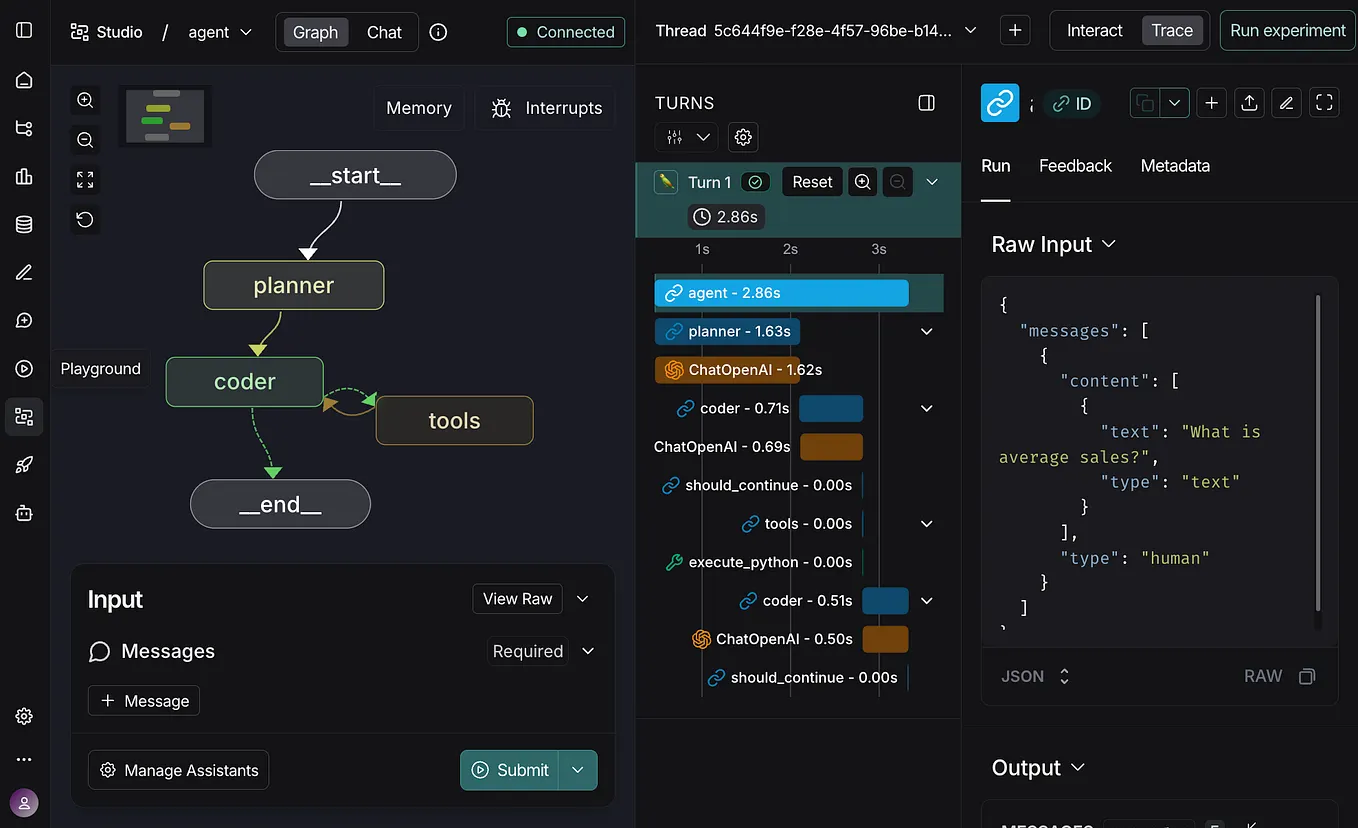Click the reset view icon on graph toolbar
Image resolution: width=1358 pixels, height=828 pixels.
point(85,219)
